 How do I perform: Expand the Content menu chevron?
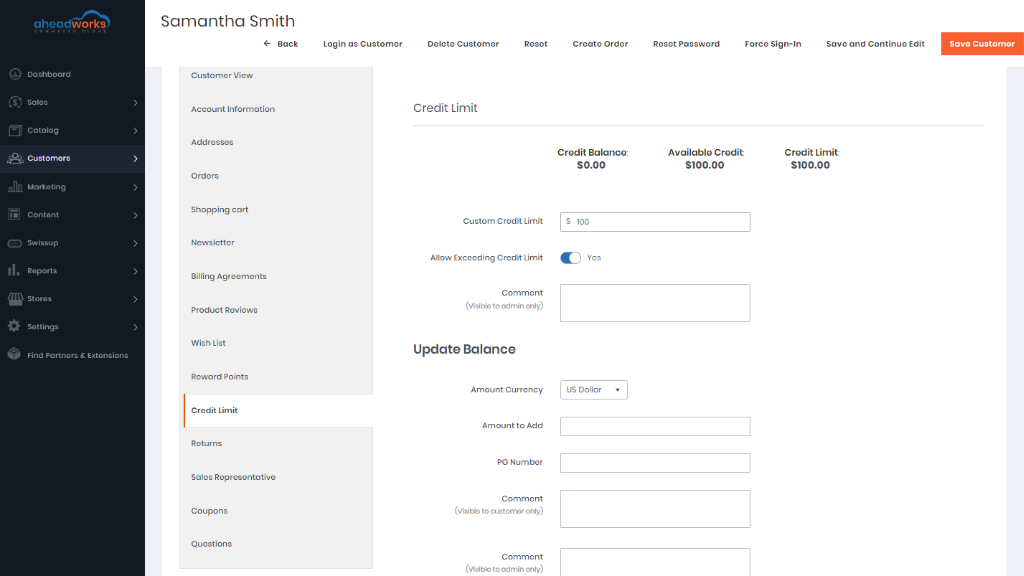click(x=135, y=215)
